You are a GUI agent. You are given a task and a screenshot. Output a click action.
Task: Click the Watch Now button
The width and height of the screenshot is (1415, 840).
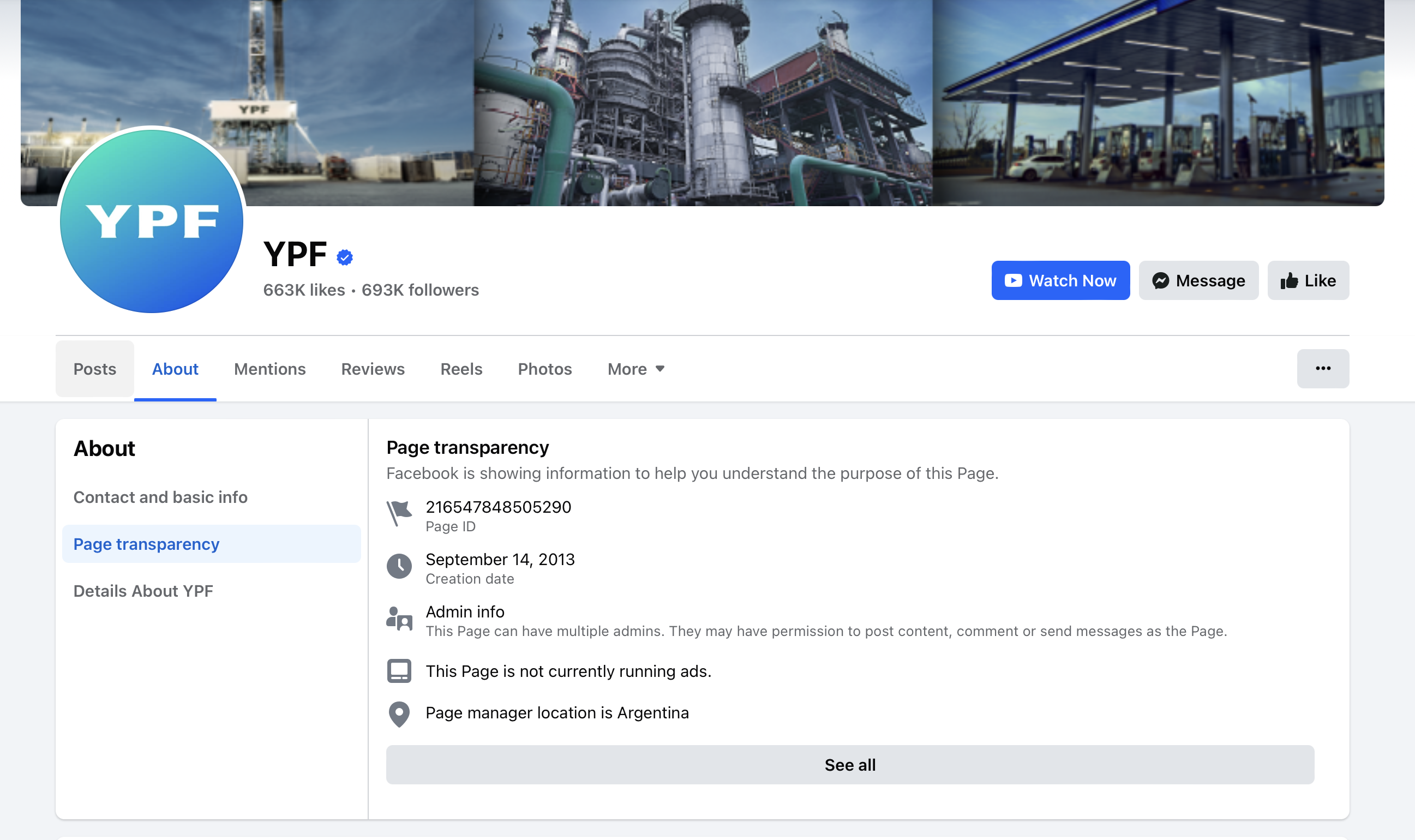click(1060, 280)
